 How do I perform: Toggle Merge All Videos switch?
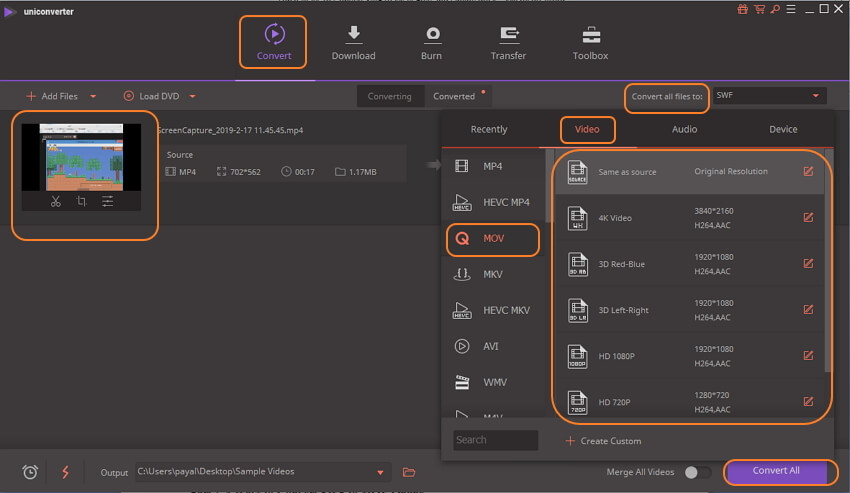point(698,472)
